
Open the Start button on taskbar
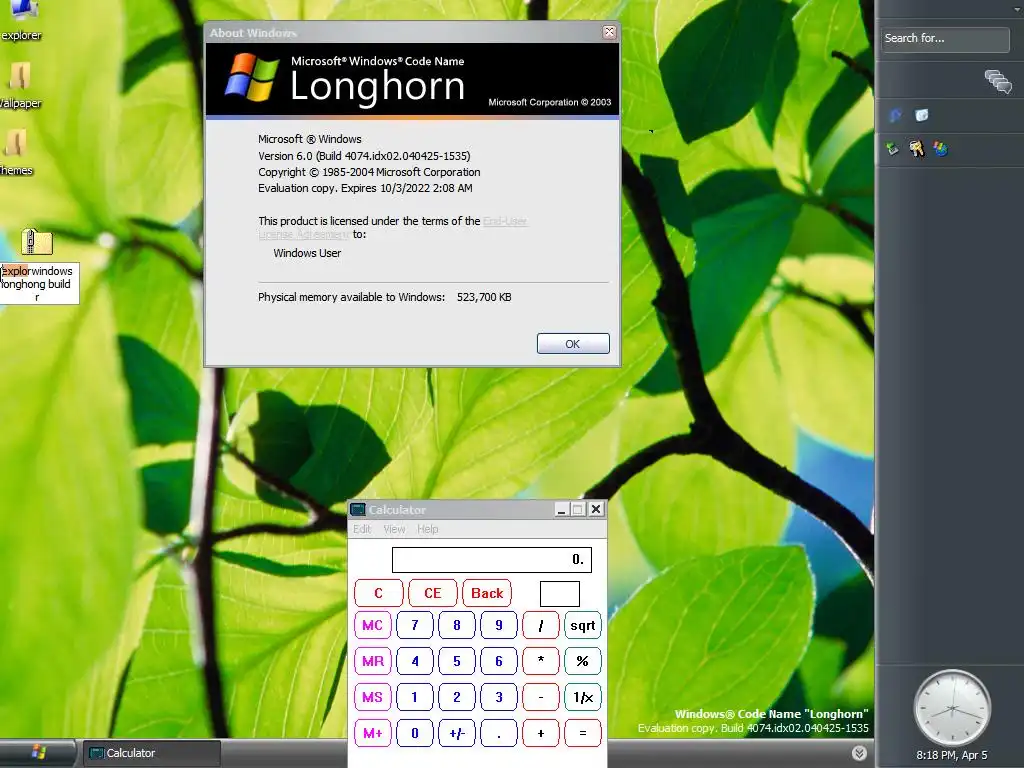pyautogui.click(x=38, y=753)
